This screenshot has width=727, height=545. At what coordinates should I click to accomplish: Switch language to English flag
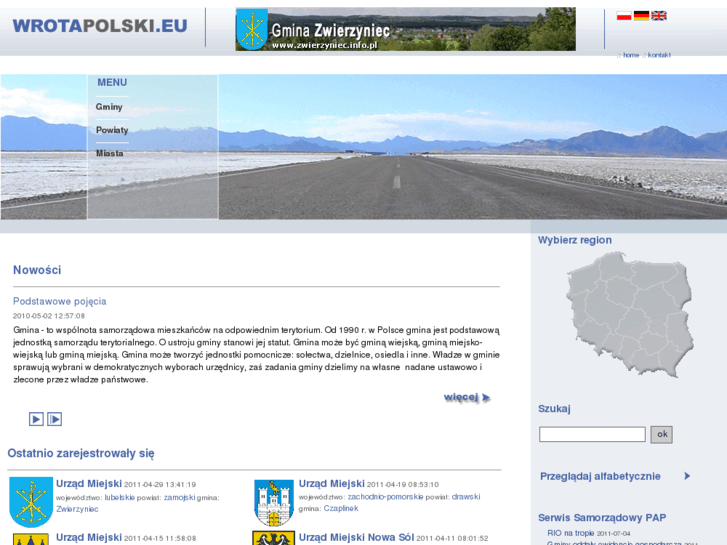[659, 16]
